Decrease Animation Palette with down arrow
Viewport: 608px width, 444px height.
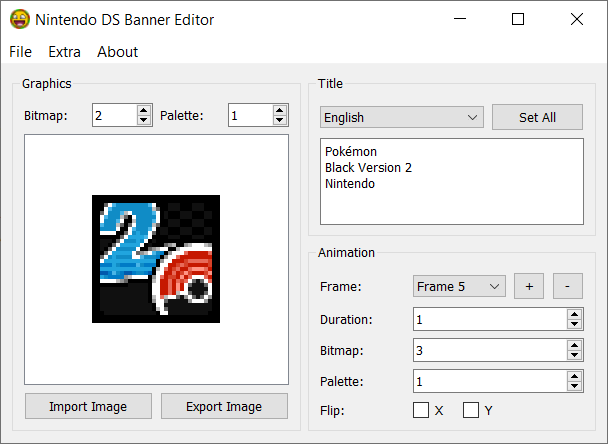click(x=574, y=386)
